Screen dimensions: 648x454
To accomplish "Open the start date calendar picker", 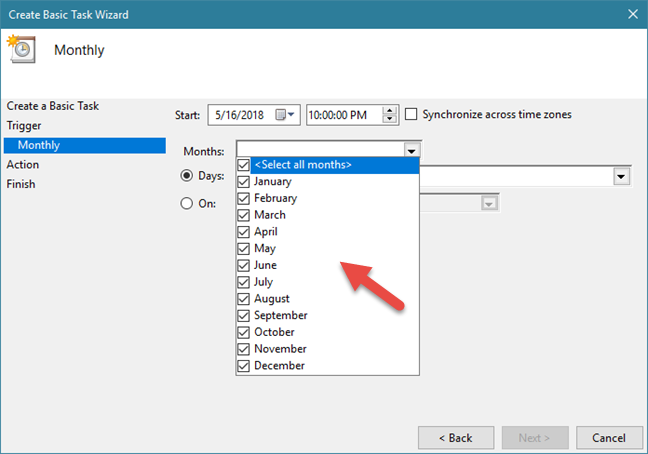I will point(285,115).
